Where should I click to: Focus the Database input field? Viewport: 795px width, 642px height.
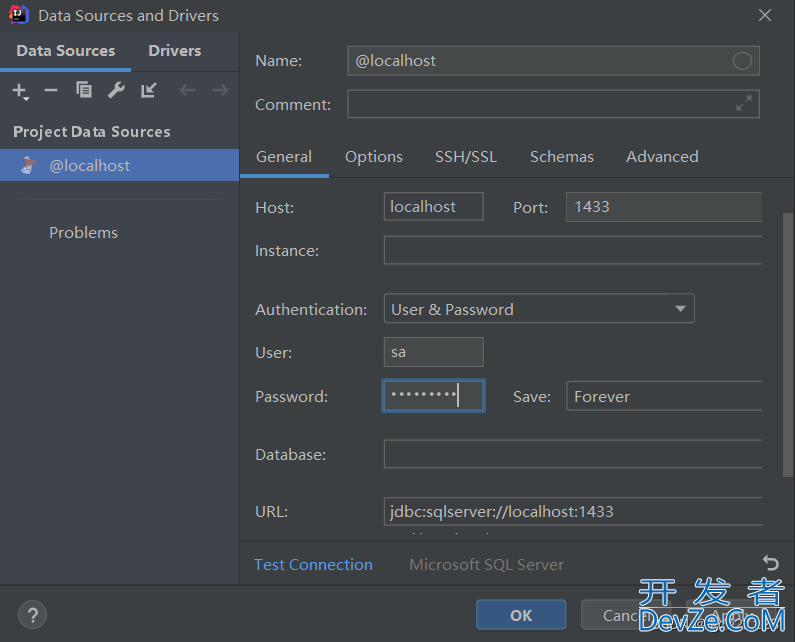tap(572, 454)
